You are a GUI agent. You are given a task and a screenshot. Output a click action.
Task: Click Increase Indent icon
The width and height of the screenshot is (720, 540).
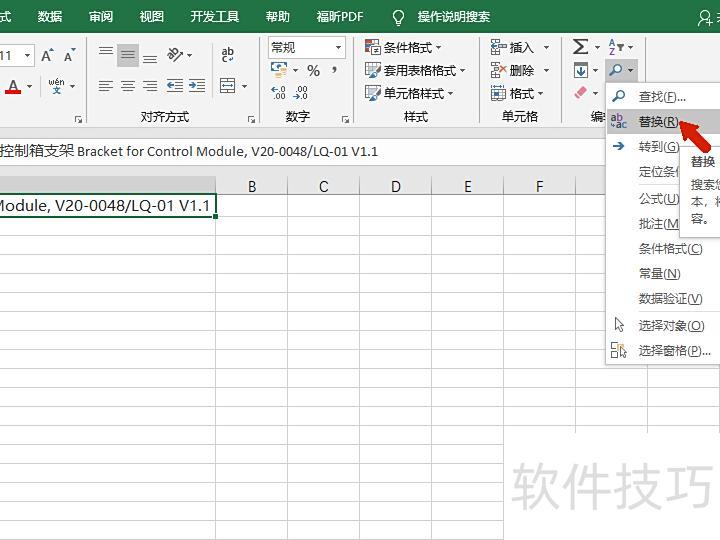[x=197, y=86]
